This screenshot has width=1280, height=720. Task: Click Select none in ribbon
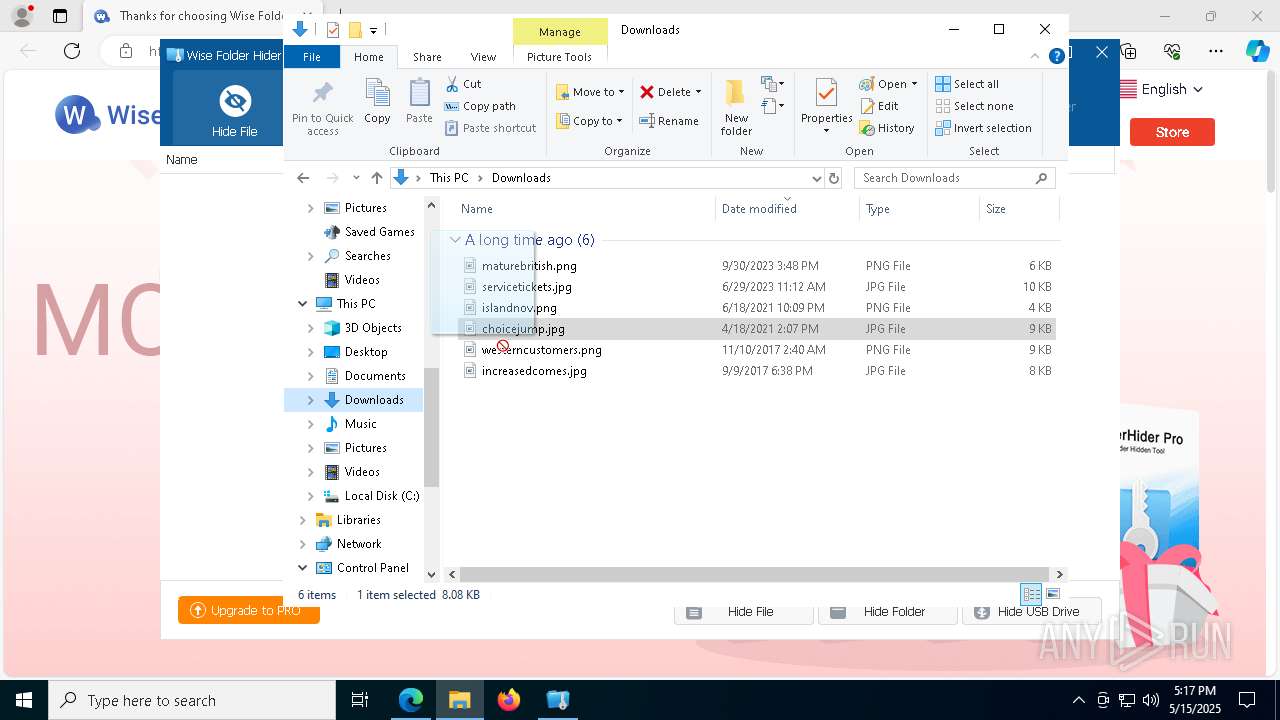point(974,106)
